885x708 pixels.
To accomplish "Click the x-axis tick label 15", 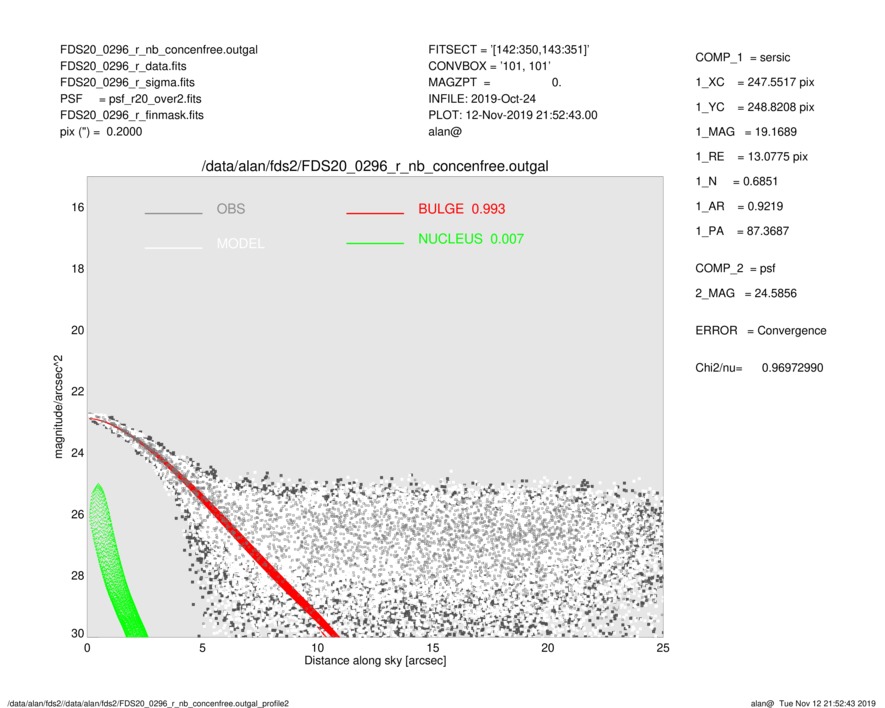I will click(x=432, y=648).
